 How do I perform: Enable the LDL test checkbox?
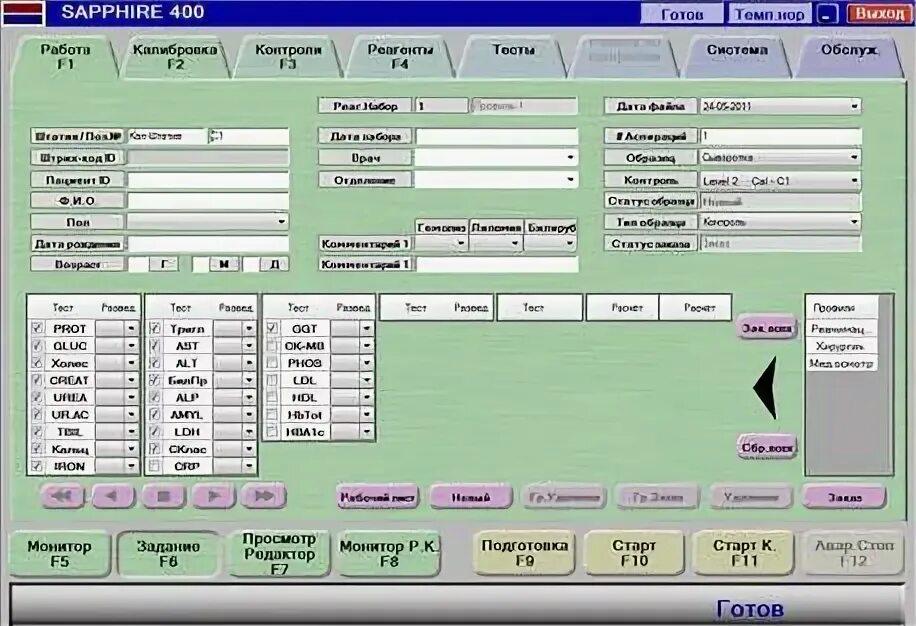(x=272, y=380)
